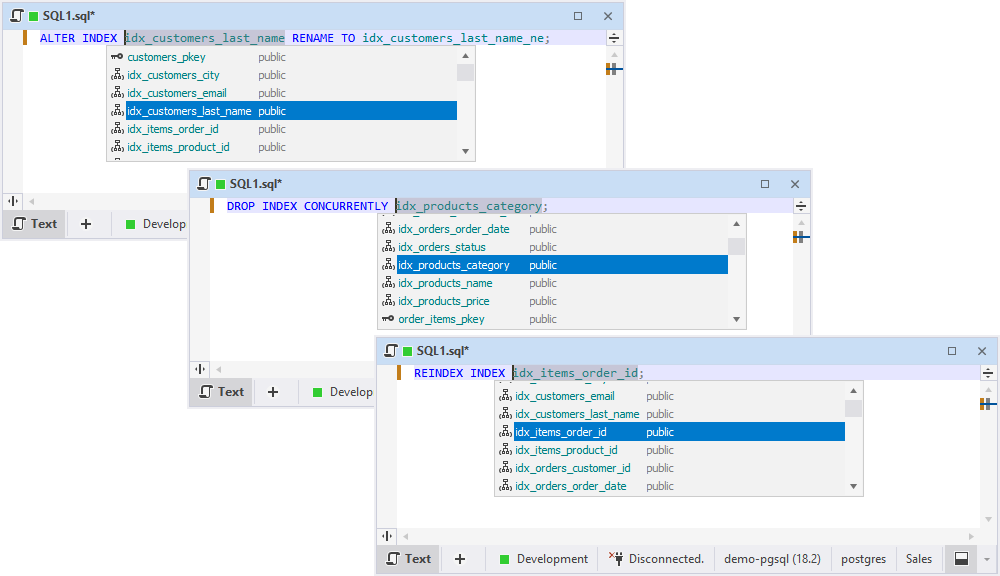
Task: Click RENAME TO keyword in ALTER INDEX statement
Action: (x=323, y=38)
